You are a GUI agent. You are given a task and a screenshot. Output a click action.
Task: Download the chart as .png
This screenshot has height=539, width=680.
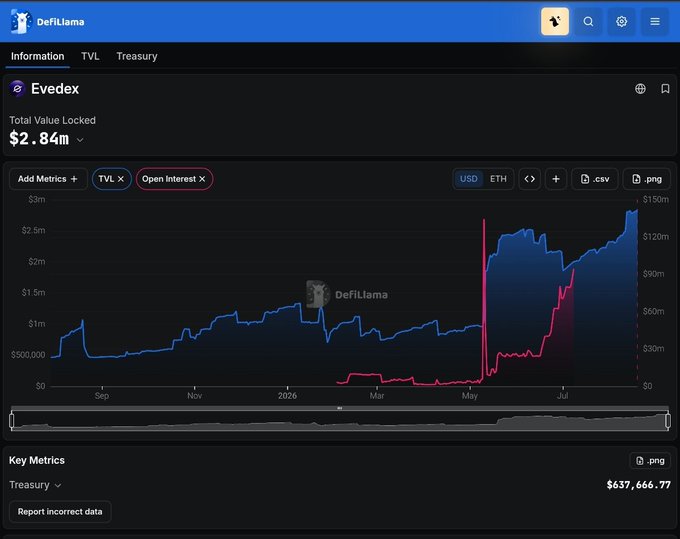pyautogui.click(x=647, y=179)
